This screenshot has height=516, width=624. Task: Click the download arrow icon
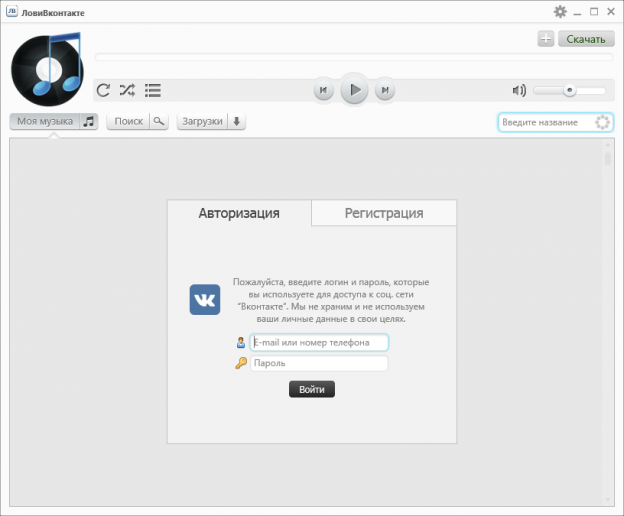[x=237, y=121]
